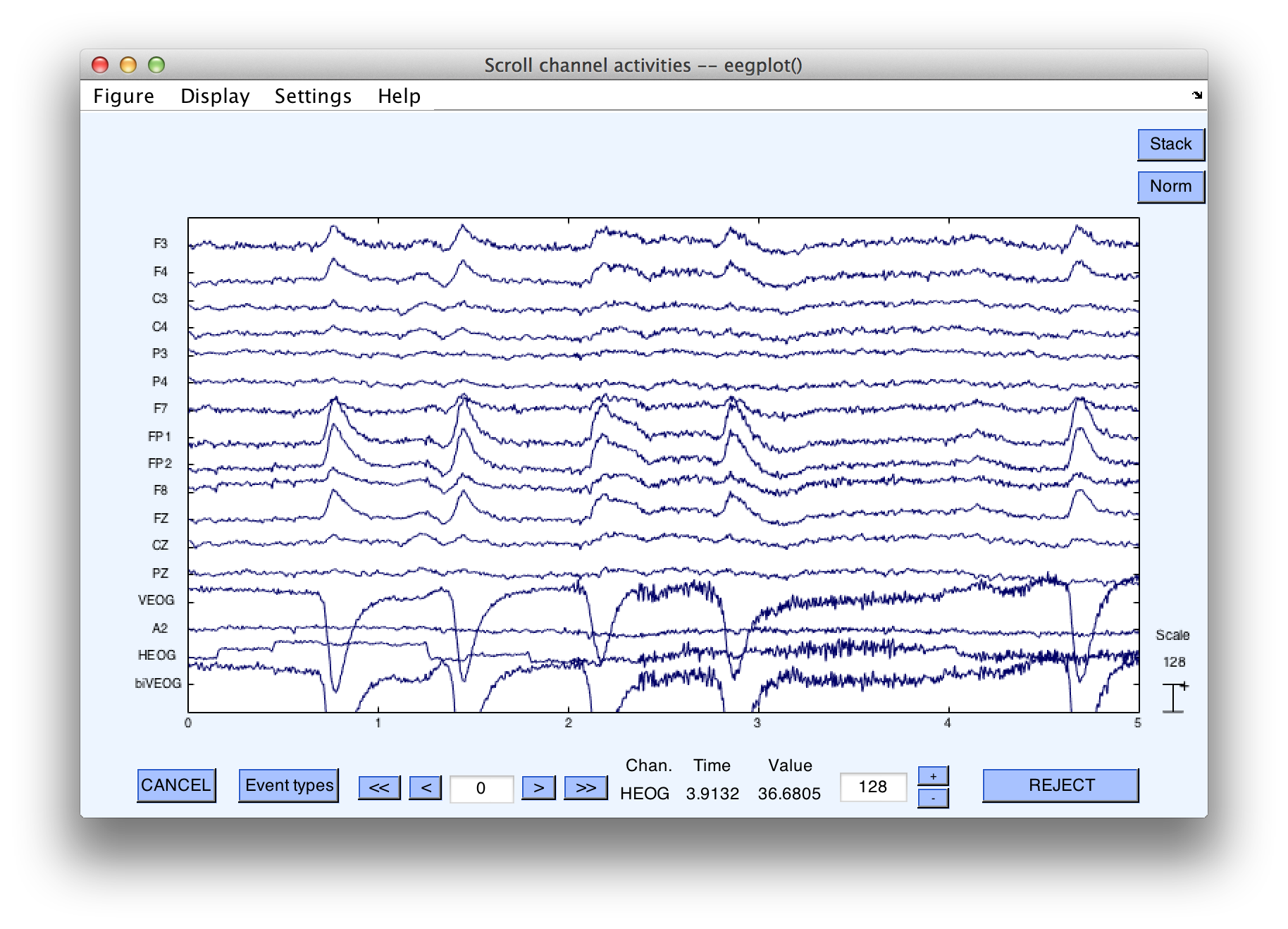
Task: Click the scale value field showing 128
Action: pos(873,787)
